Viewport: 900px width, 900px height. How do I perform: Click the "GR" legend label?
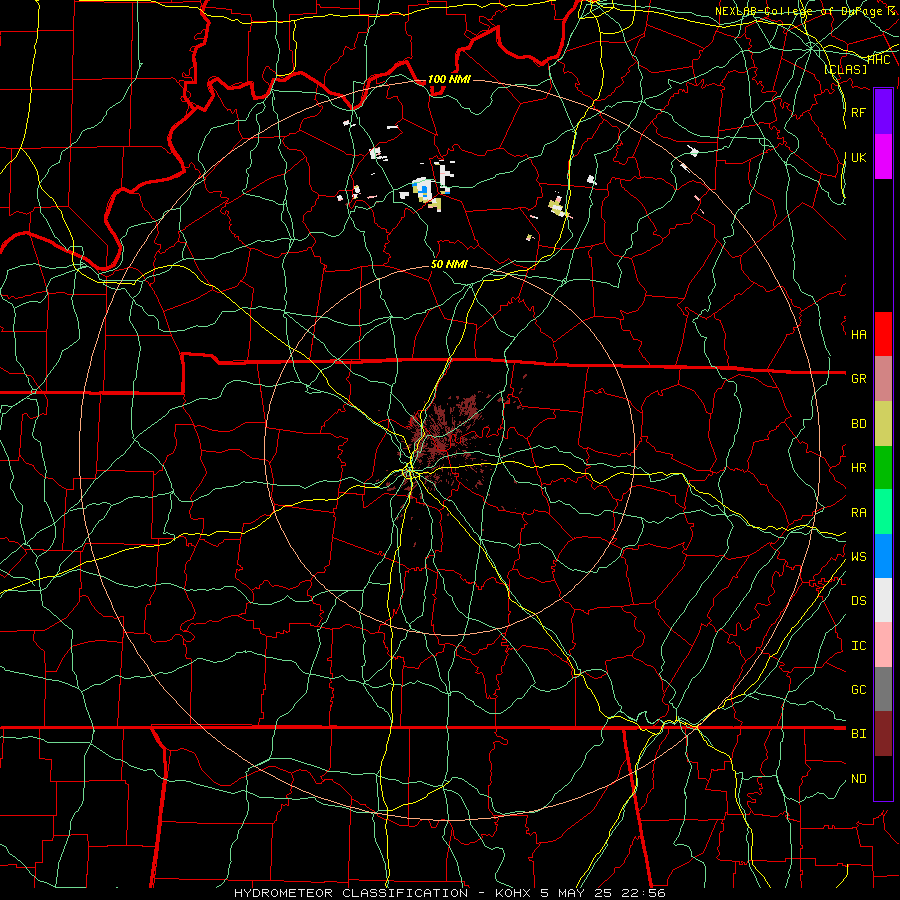click(x=859, y=378)
